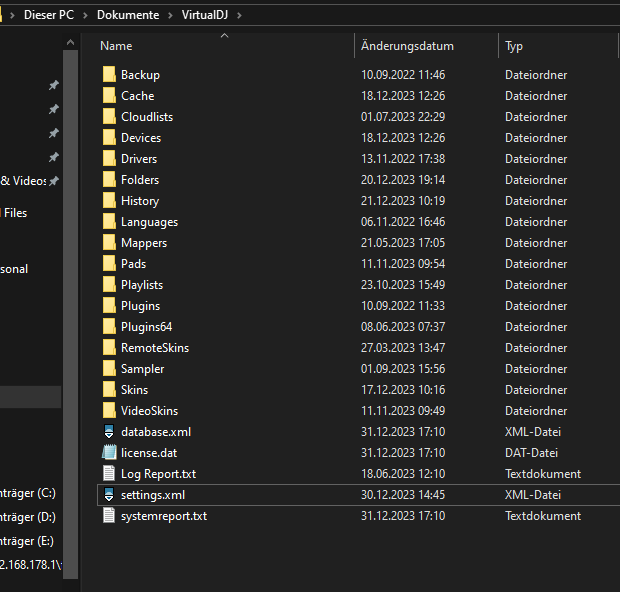The height and width of the screenshot is (592, 620).
Task: Click date '10.09.2022 11:46' in Backup row
Action: click(403, 75)
